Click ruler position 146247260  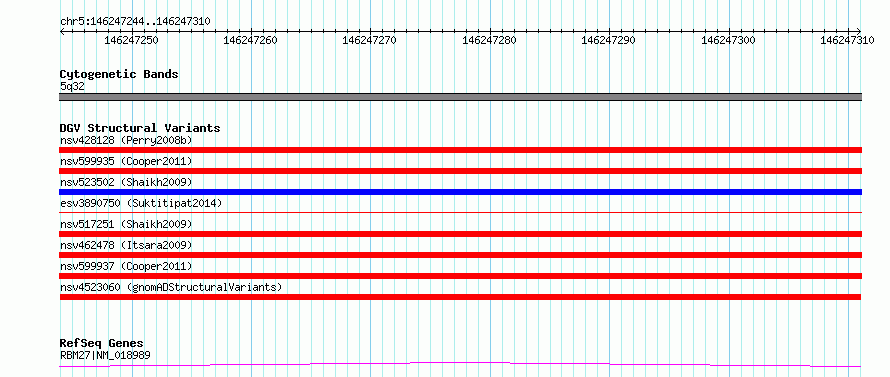(x=251, y=40)
